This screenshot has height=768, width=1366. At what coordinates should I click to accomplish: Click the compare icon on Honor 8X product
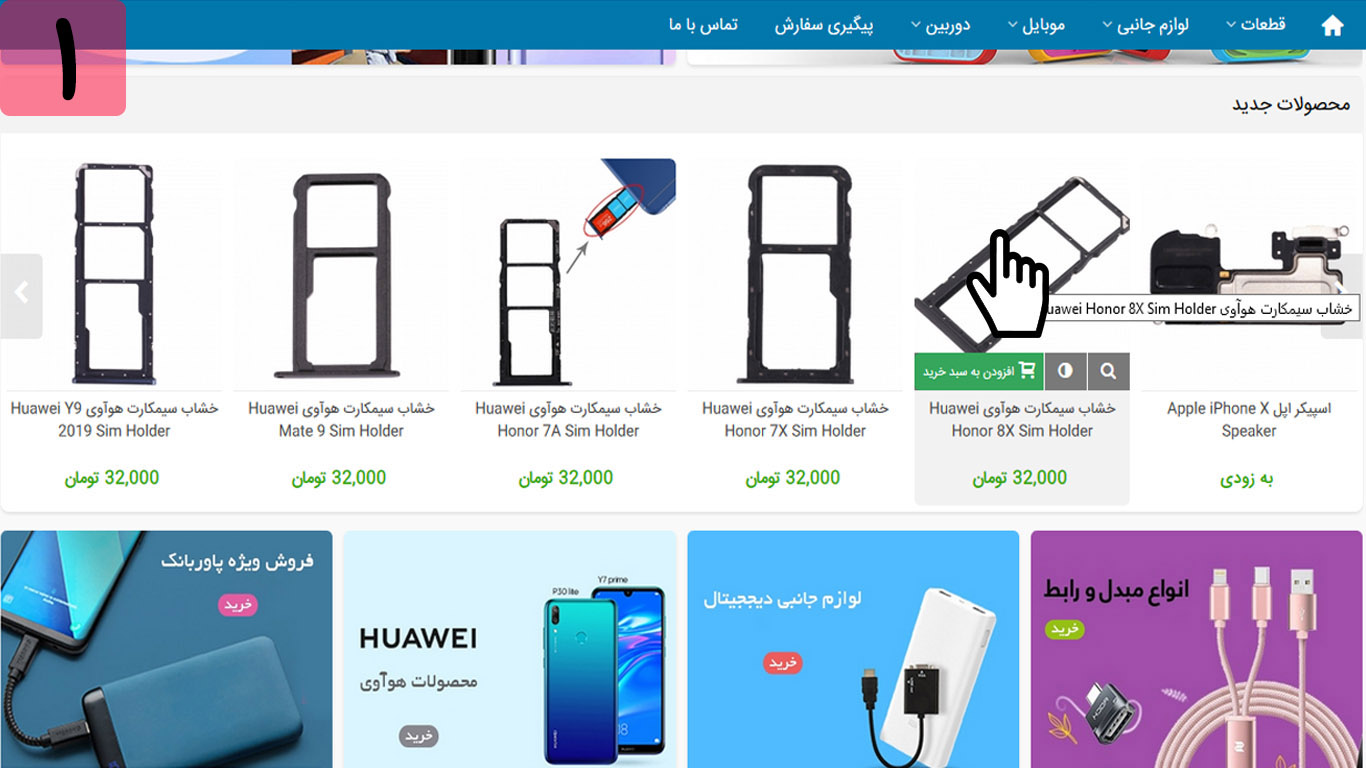click(x=1065, y=371)
